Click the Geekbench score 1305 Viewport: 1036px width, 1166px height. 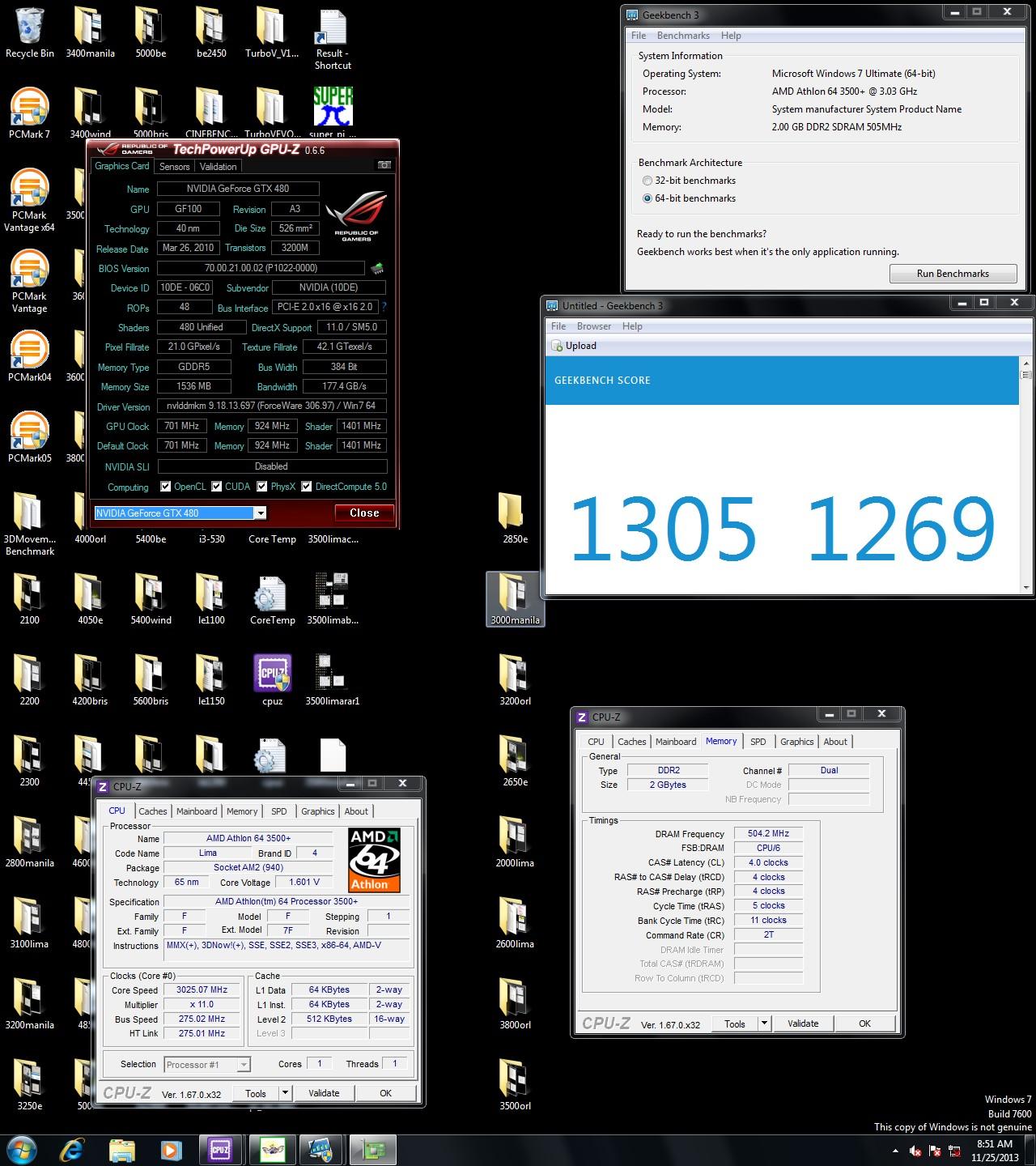tap(663, 530)
